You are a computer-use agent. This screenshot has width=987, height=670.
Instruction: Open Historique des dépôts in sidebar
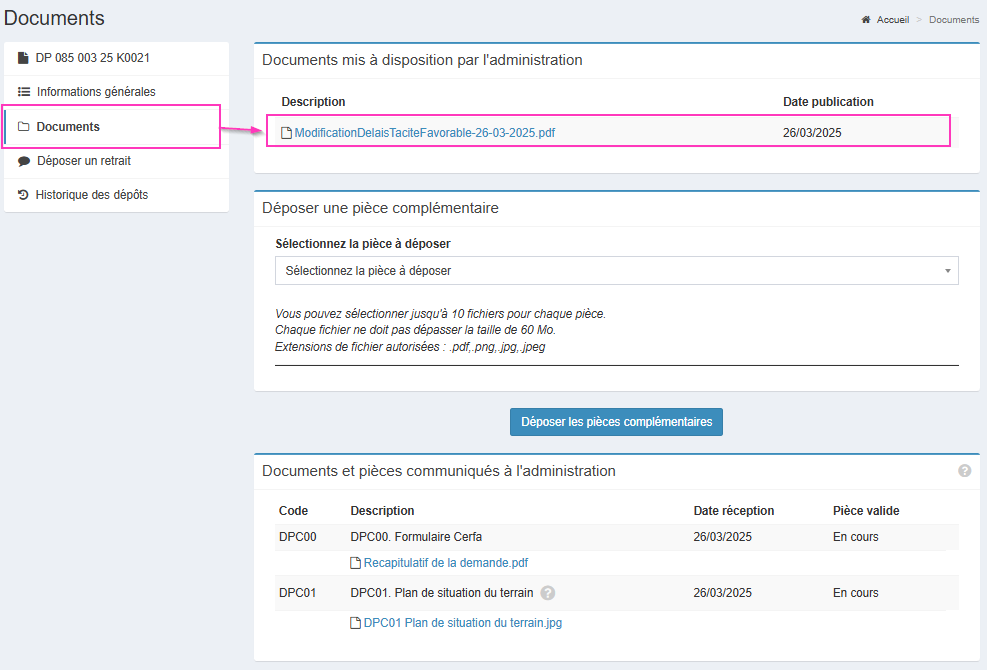[92, 195]
